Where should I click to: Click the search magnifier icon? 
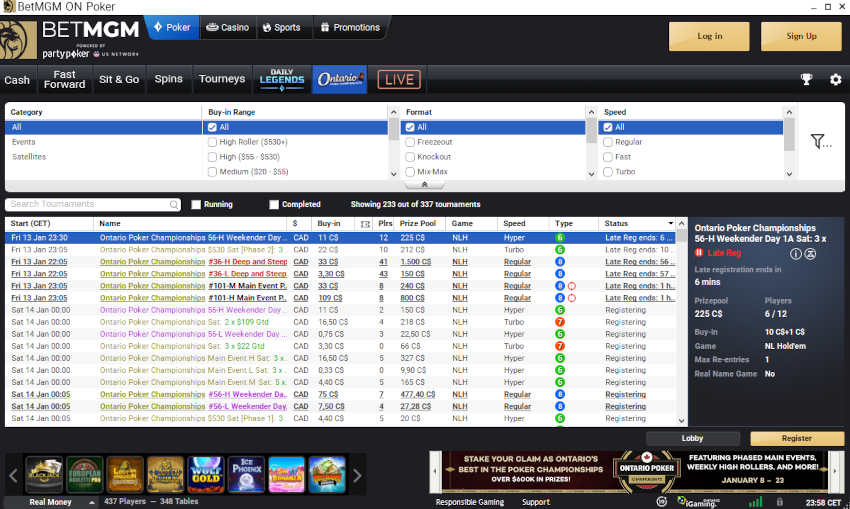(x=173, y=204)
